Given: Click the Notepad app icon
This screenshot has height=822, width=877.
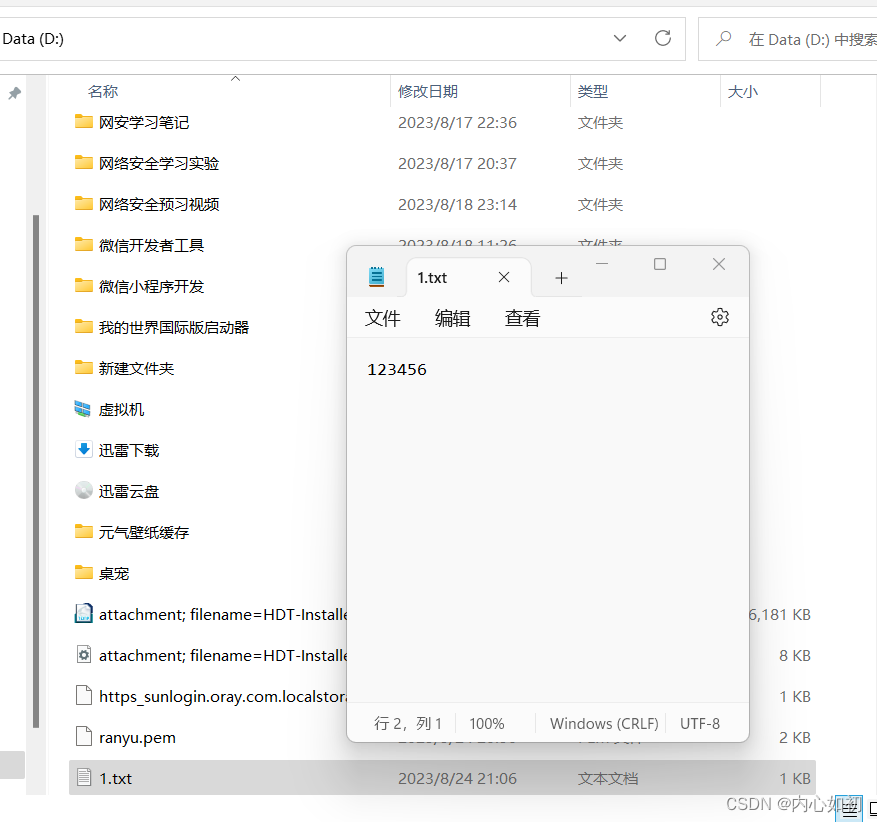Looking at the screenshot, I should (x=376, y=277).
